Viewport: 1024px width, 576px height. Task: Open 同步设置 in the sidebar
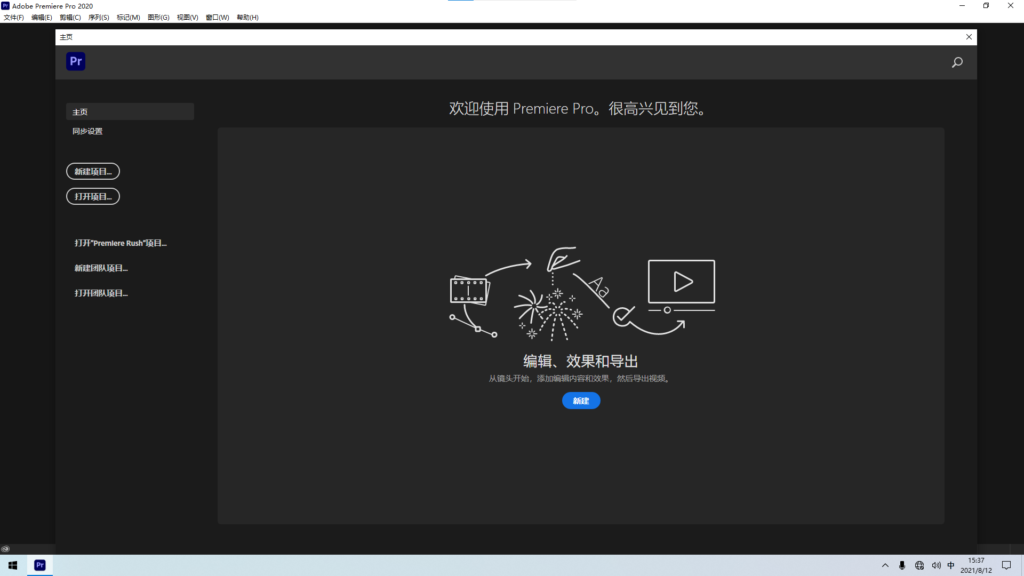click(88, 131)
